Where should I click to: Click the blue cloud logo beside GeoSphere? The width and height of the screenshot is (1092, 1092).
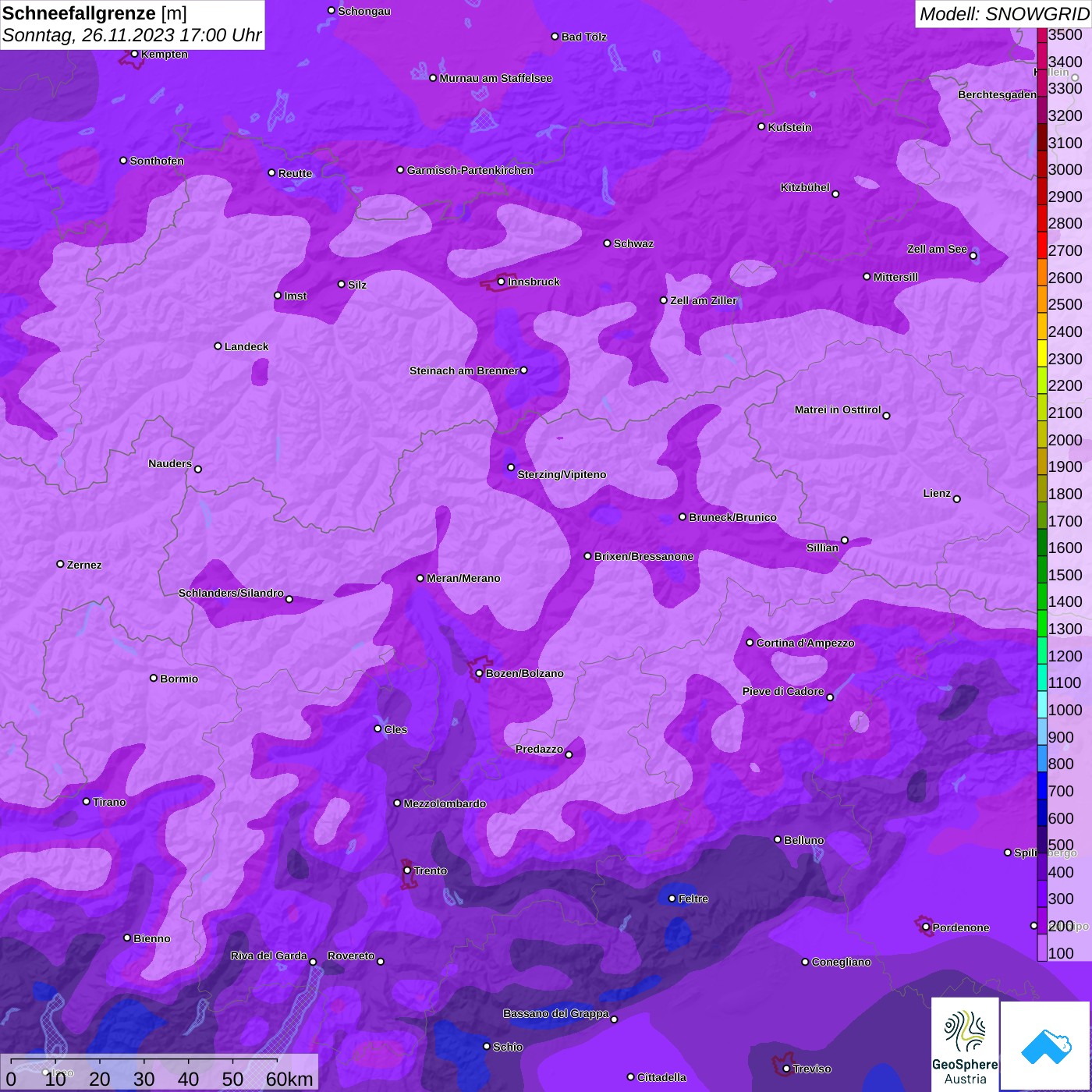(1045, 1046)
